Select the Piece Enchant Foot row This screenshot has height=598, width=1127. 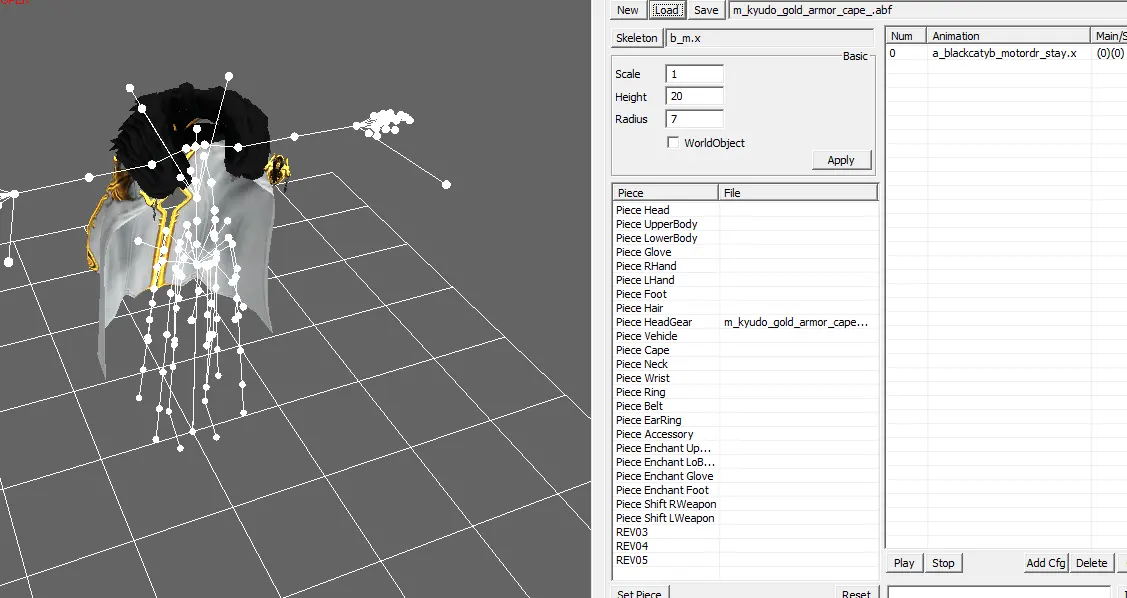(745, 490)
